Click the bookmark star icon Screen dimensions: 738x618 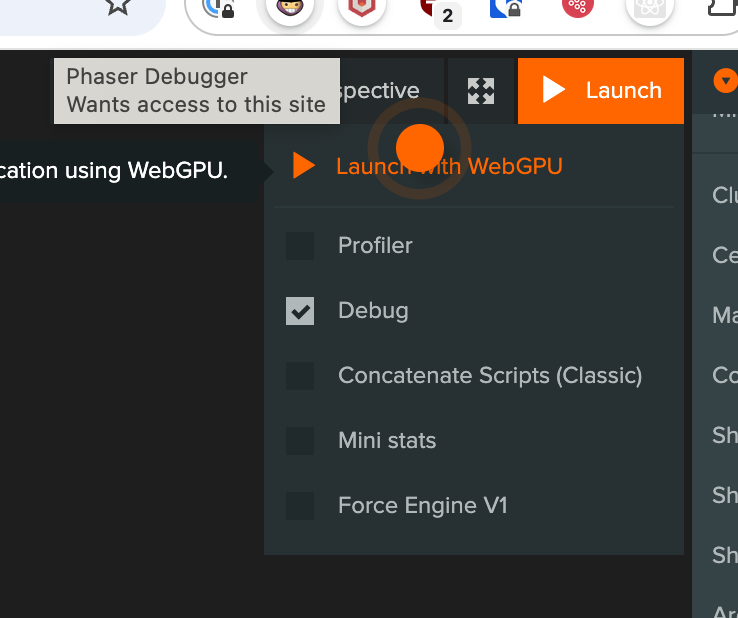[x=118, y=5]
